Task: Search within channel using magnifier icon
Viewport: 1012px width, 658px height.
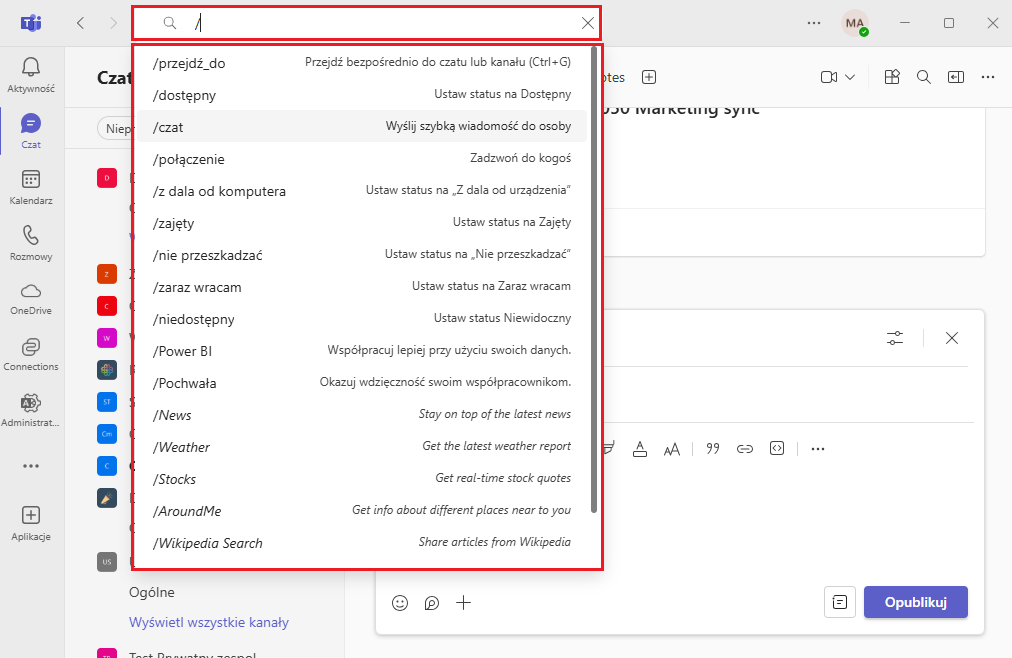Action: (x=924, y=77)
